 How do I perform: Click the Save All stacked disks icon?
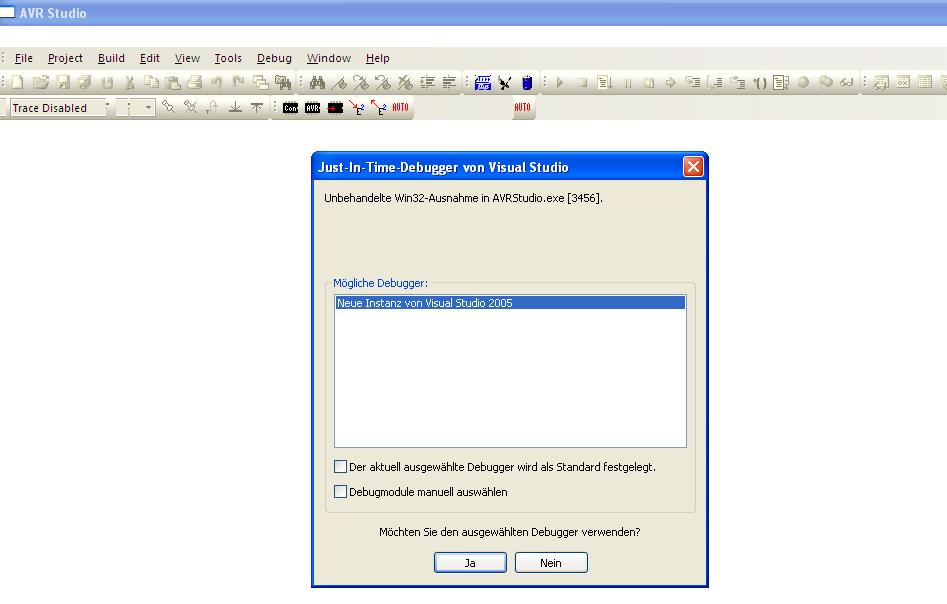(85, 82)
